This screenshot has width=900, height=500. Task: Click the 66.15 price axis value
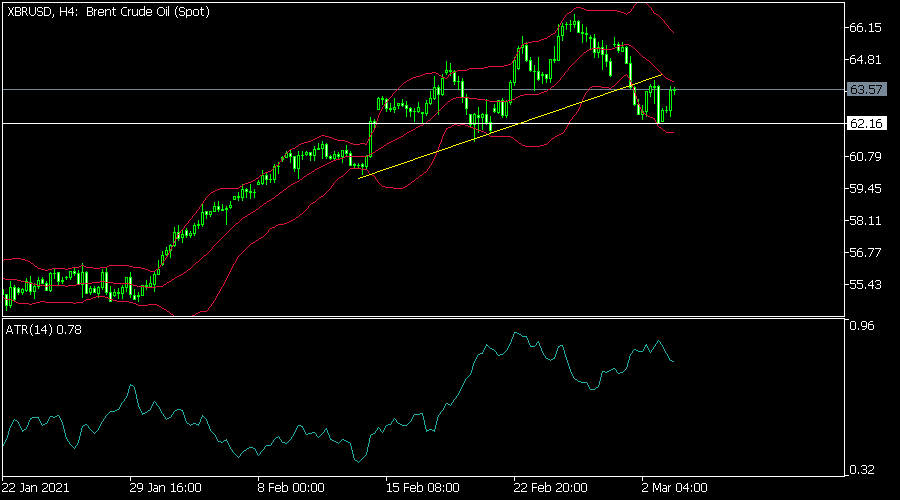point(866,28)
